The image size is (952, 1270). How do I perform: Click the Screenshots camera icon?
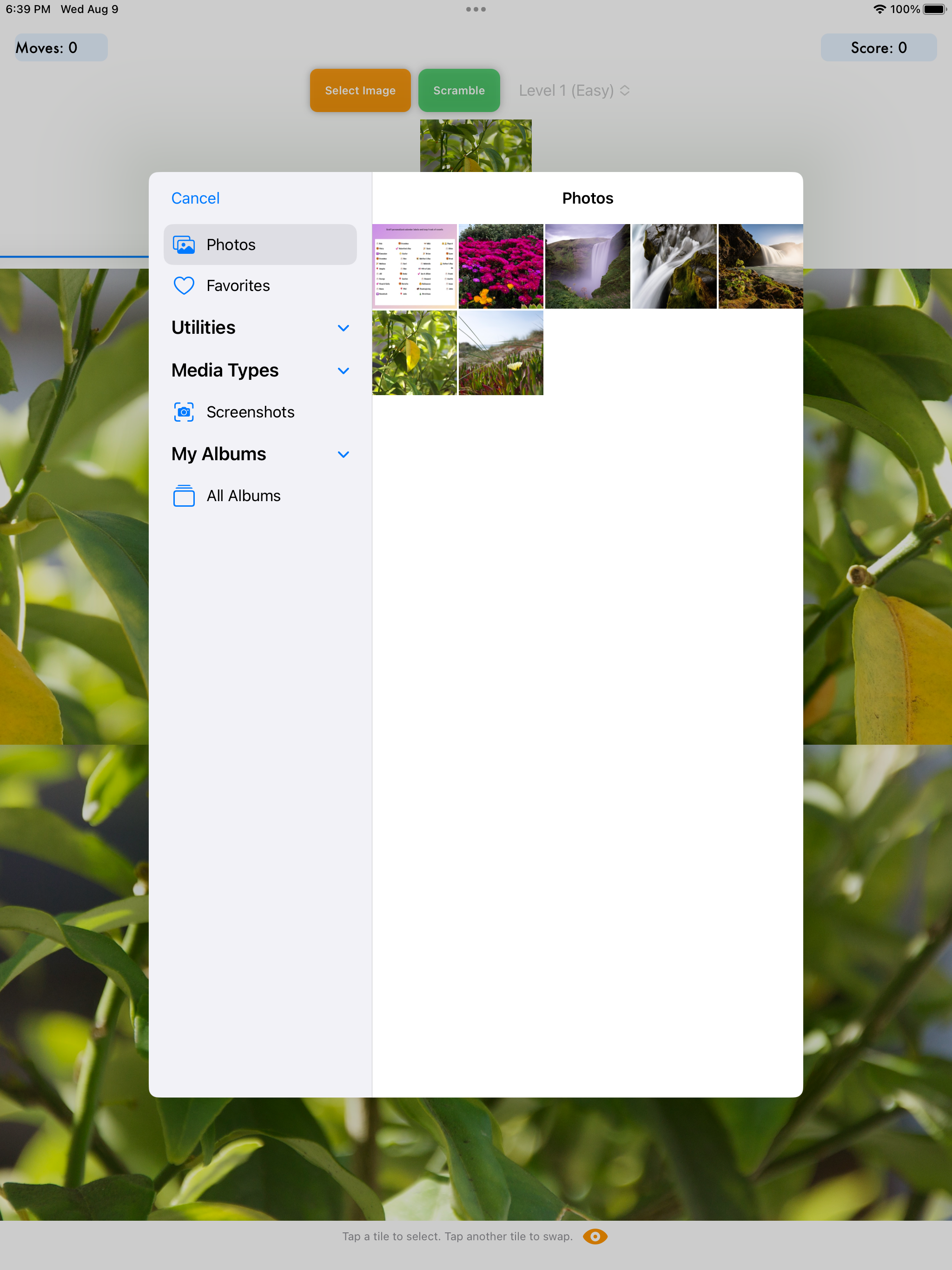pos(184,412)
